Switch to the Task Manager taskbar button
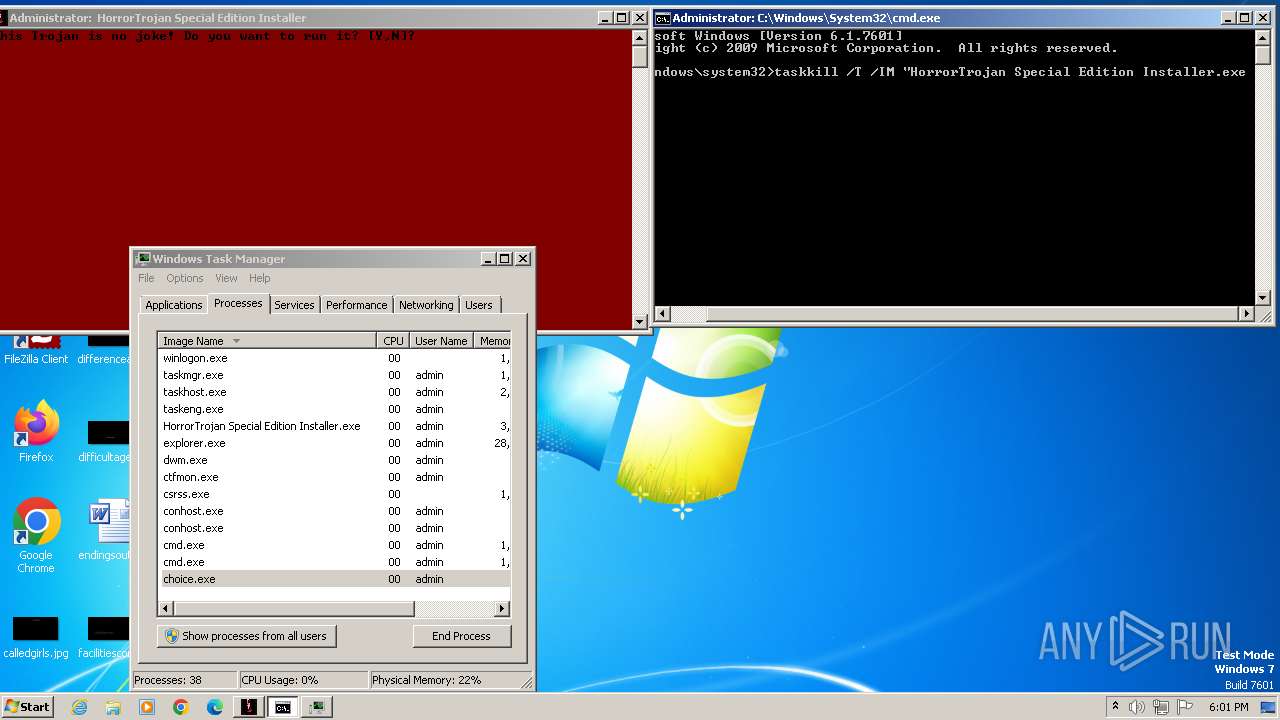Viewport: 1280px width, 720px height. 317,707
